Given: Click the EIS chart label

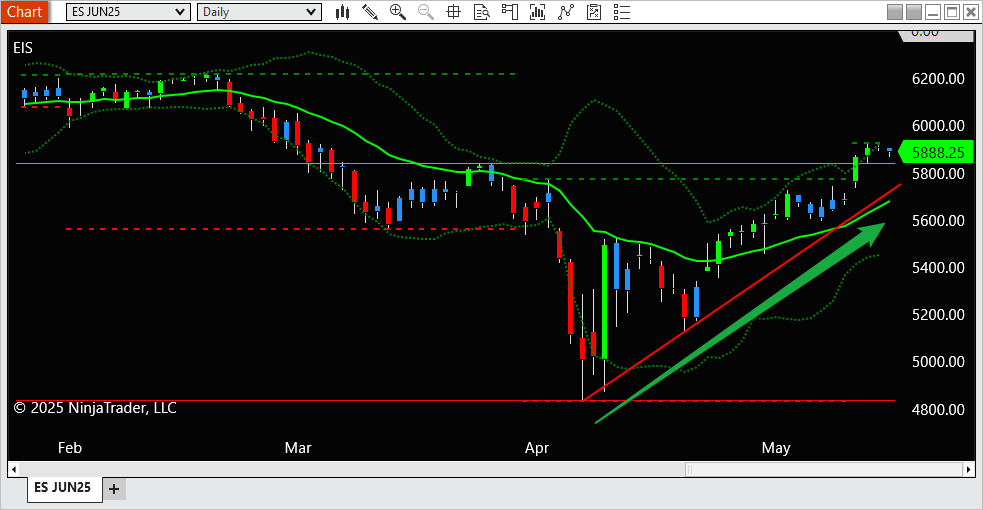Looking at the screenshot, I should click(x=23, y=48).
